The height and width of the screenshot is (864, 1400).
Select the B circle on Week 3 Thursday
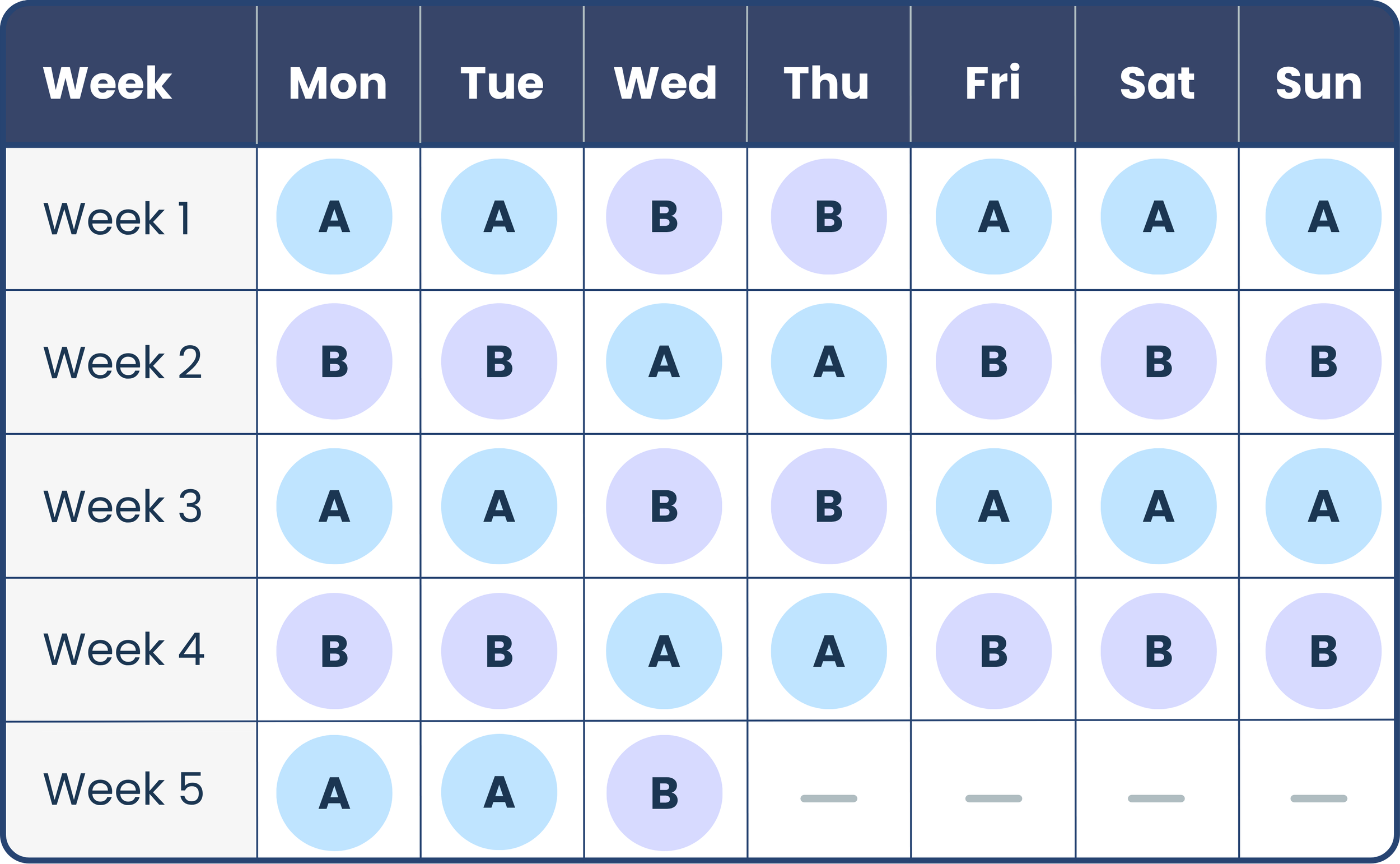(x=828, y=507)
